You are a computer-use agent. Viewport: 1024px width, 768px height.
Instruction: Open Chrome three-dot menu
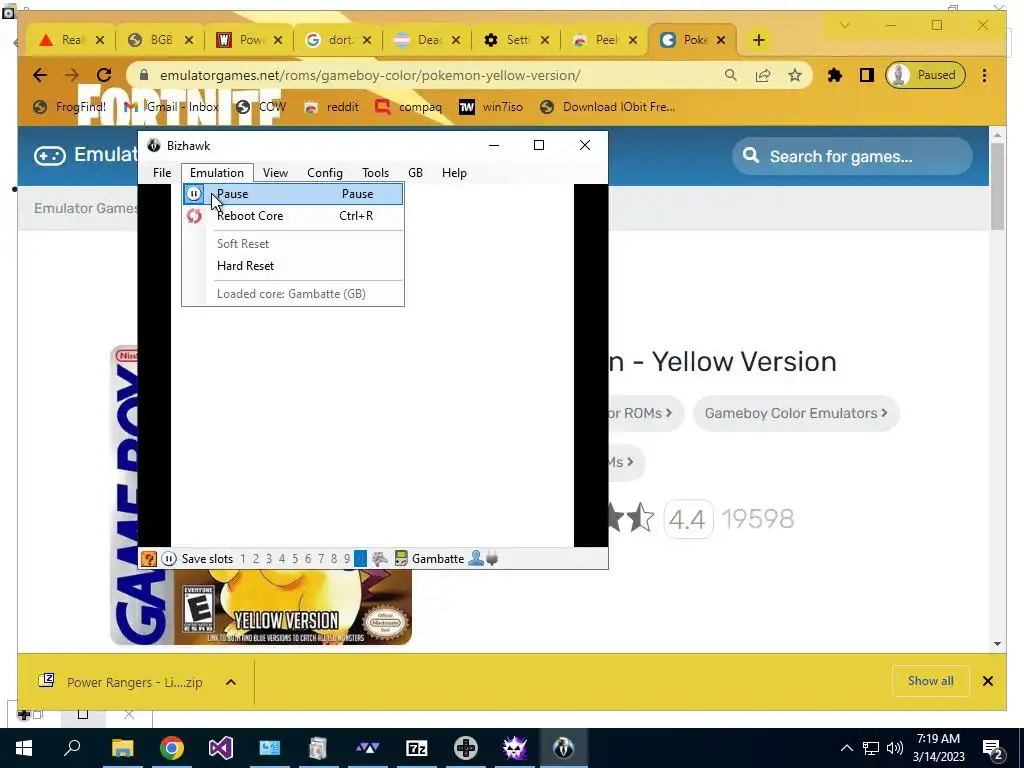(x=984, y=75)
